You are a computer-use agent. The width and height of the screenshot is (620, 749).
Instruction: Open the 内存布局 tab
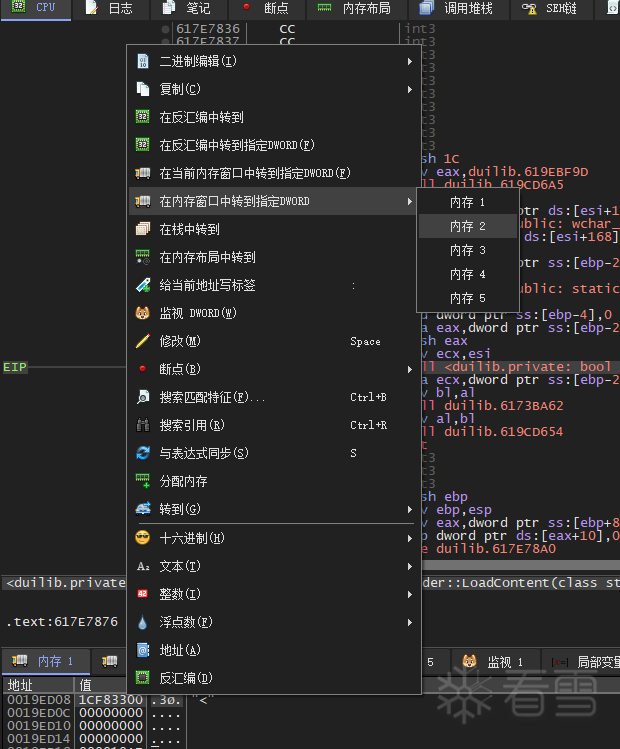[x=356, y=8]
